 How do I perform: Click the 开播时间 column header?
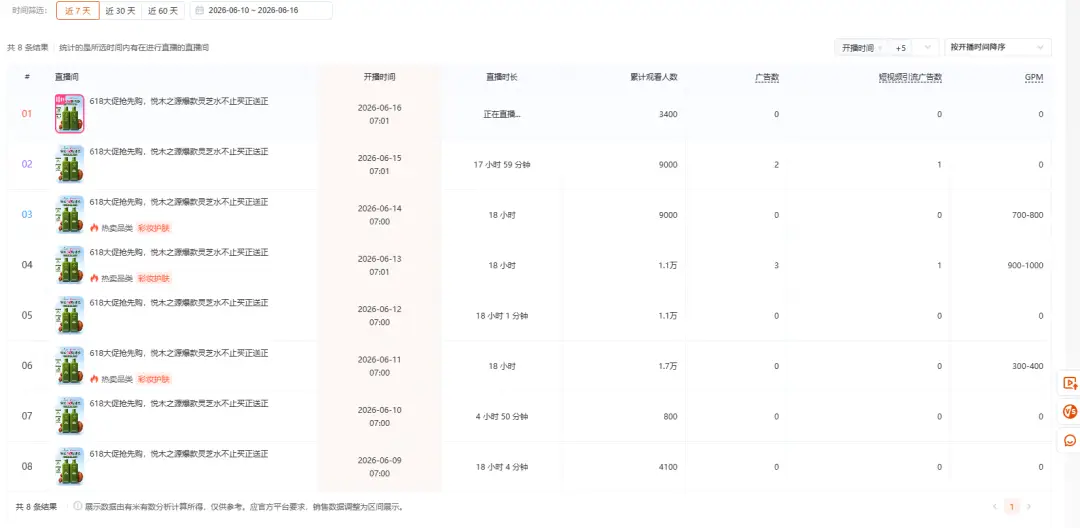pos(380,77)
